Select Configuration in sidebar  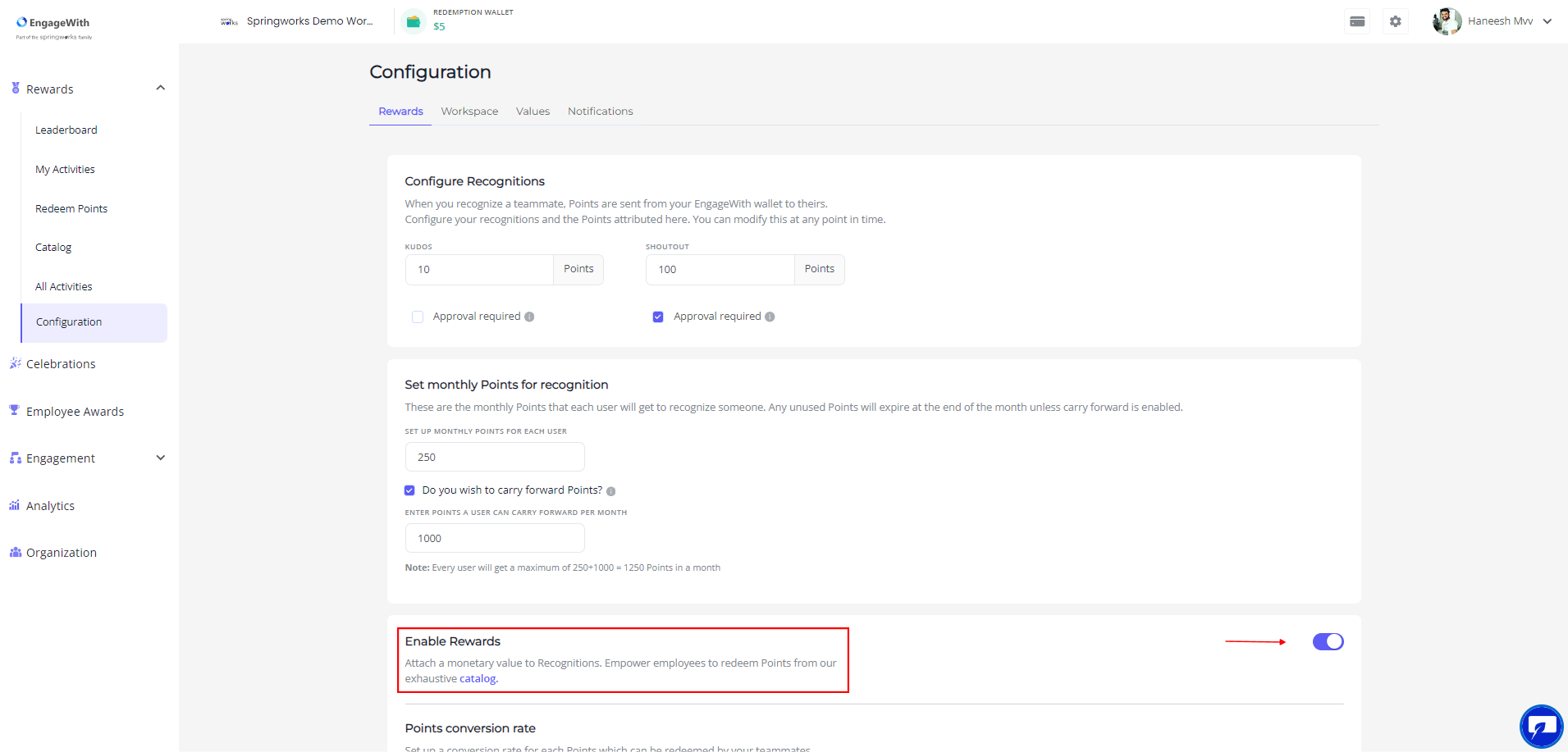click(x=94, y=322)
